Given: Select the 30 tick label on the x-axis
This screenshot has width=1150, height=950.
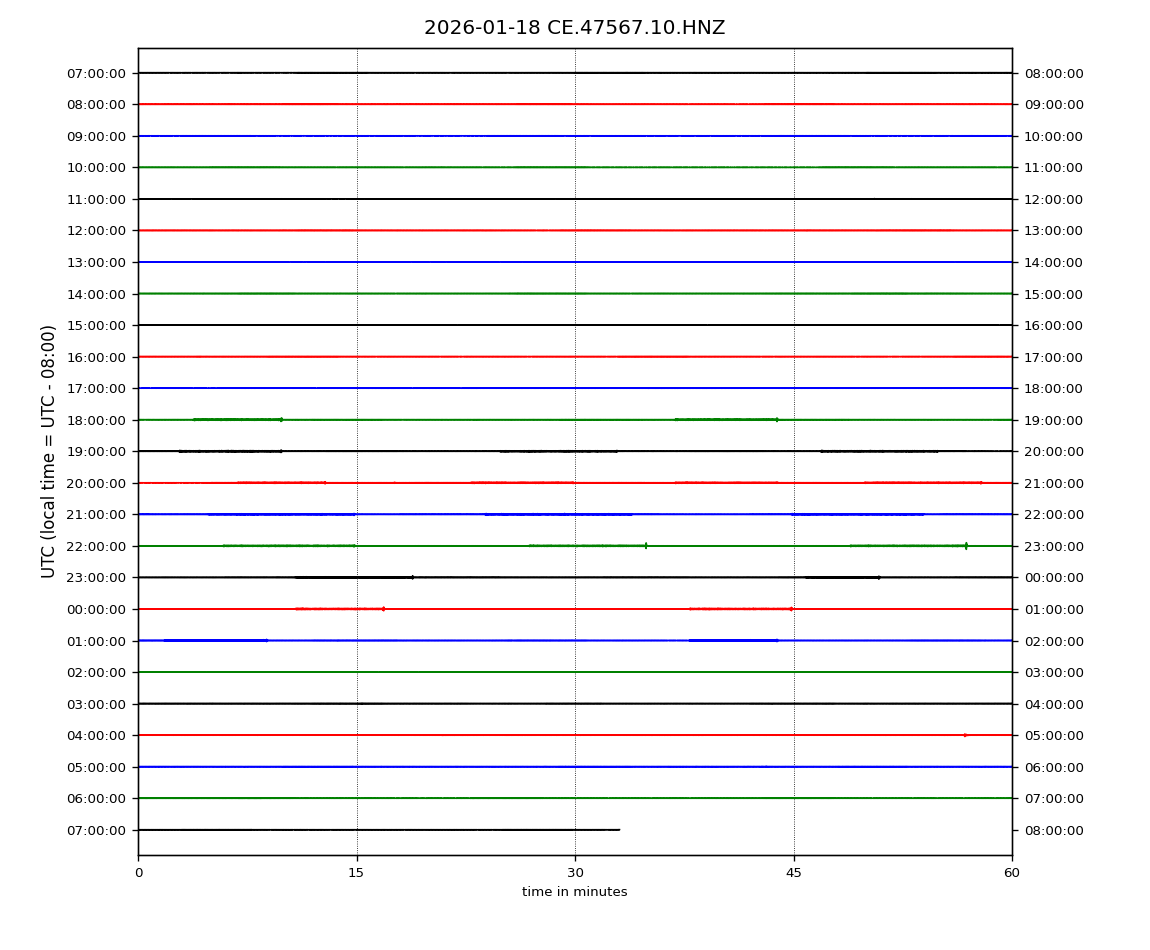Looking at the screenshot, I should click(575, 873).
